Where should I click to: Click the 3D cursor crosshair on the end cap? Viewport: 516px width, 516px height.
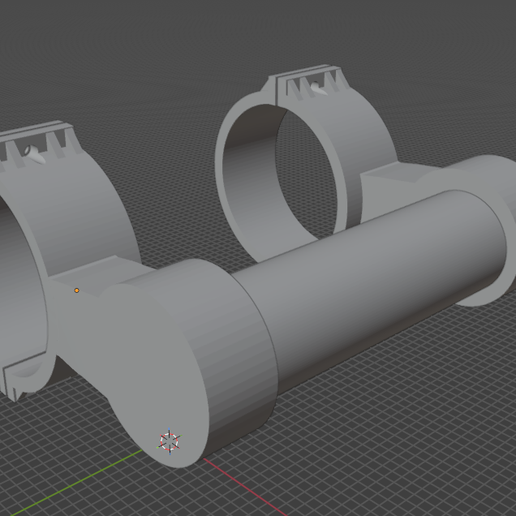(x=169, y=441)
